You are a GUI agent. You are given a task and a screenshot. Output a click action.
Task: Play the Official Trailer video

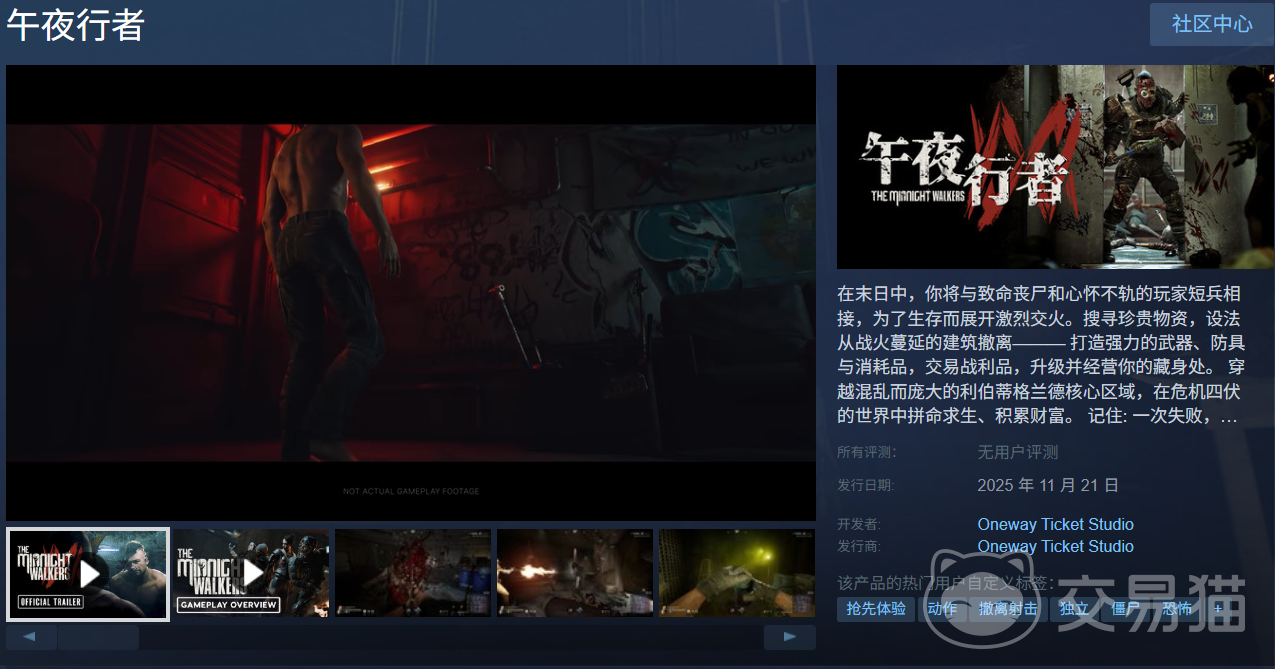click(x=87, y=573)
